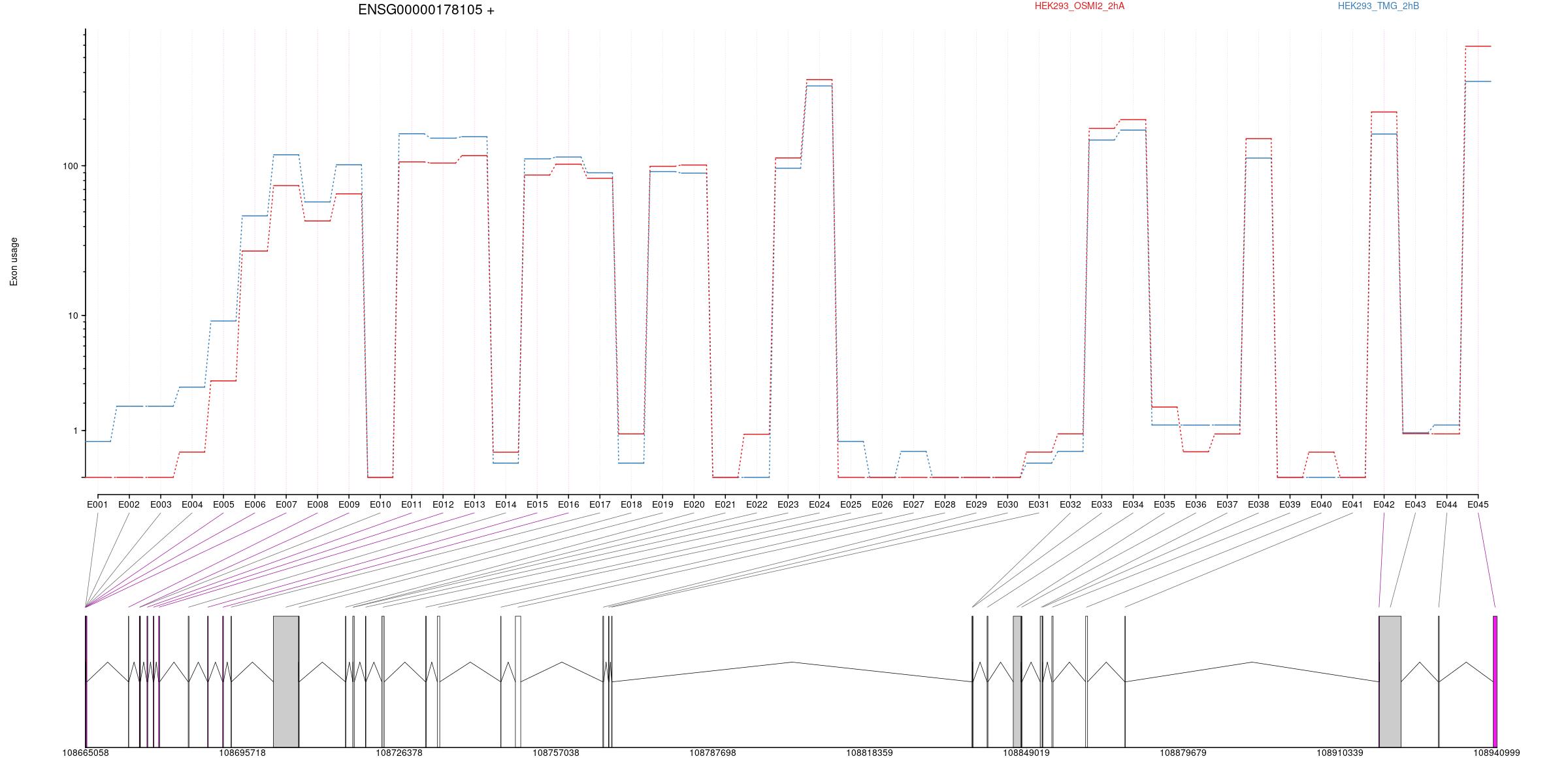
Task: Click exon label E024
Action: (819, 504)
